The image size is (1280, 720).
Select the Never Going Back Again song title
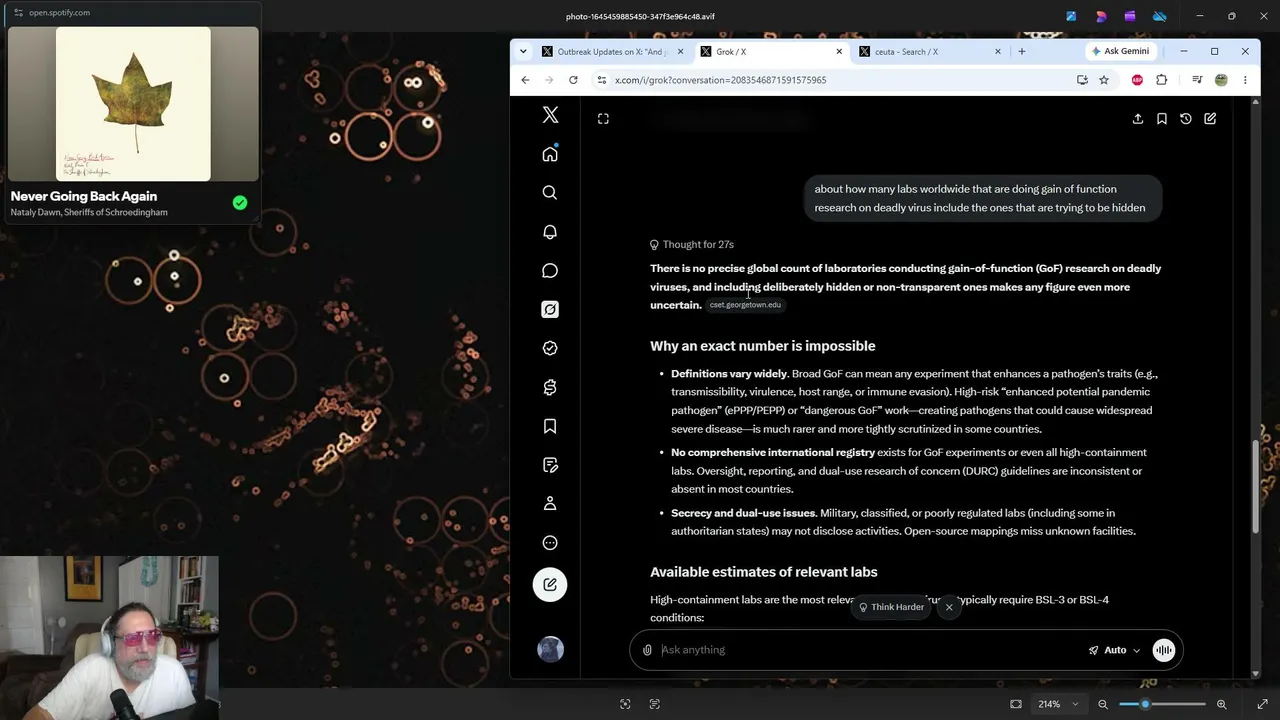(84, 196)
